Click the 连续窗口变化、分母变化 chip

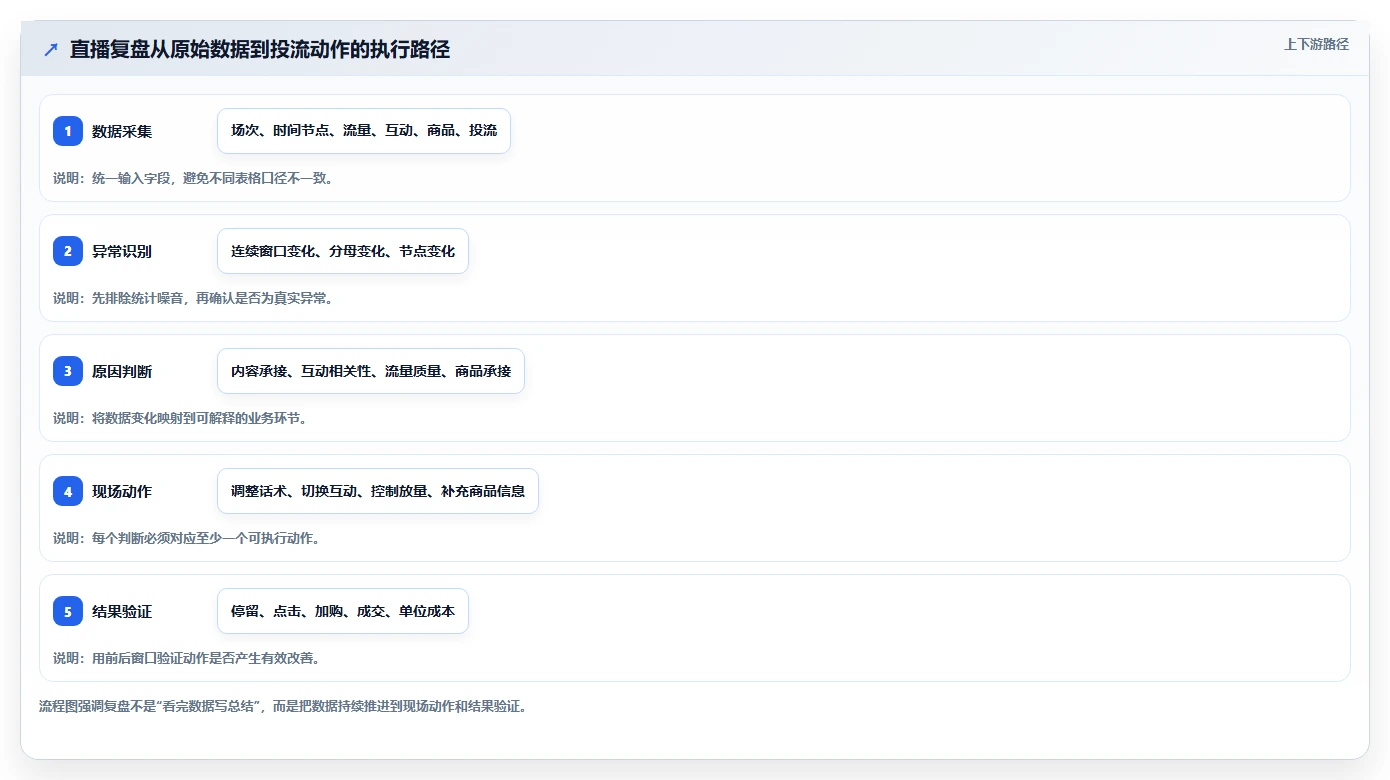click(x=343, y=251)
